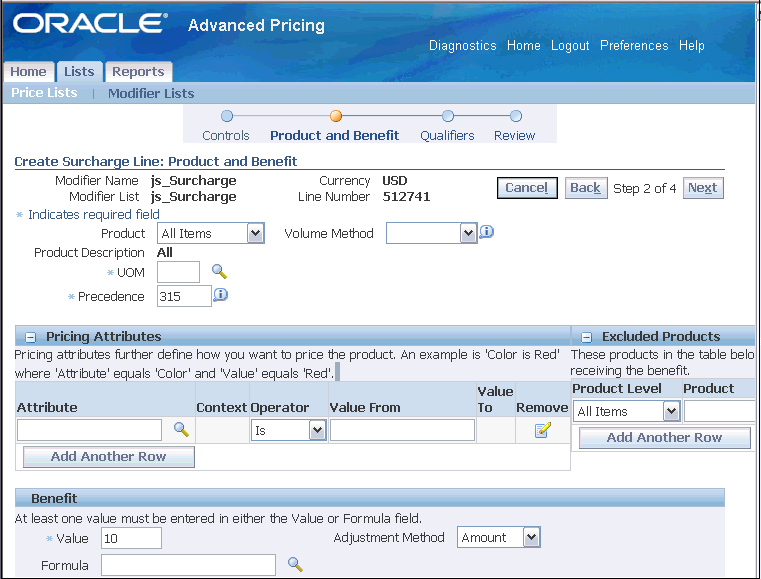Click the Benefit Value field with 10
The image size is (761, 579).
pos(132,538)
